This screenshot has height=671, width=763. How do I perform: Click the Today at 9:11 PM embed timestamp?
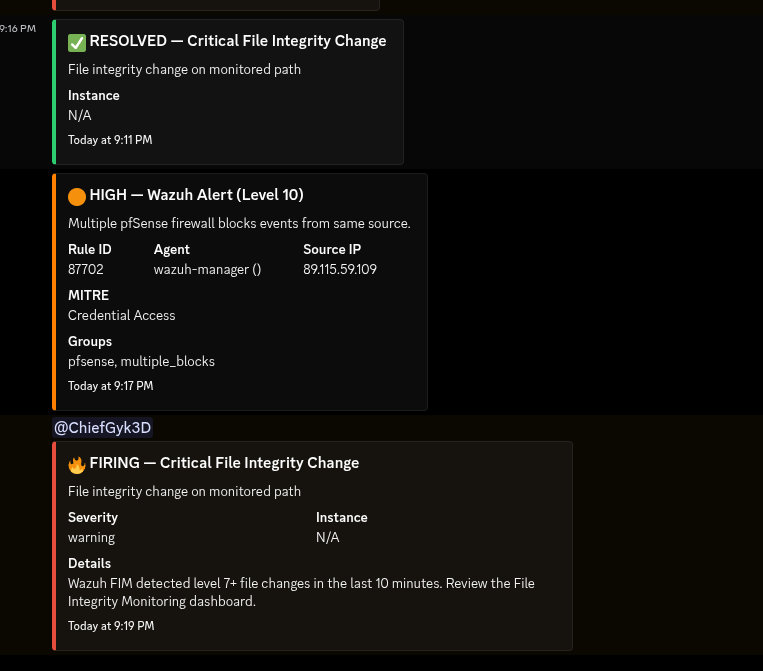click(x=110, y=140)
